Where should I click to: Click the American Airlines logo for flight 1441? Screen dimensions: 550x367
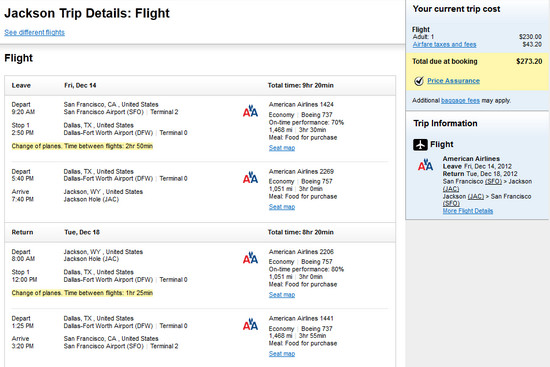[250, 324]
